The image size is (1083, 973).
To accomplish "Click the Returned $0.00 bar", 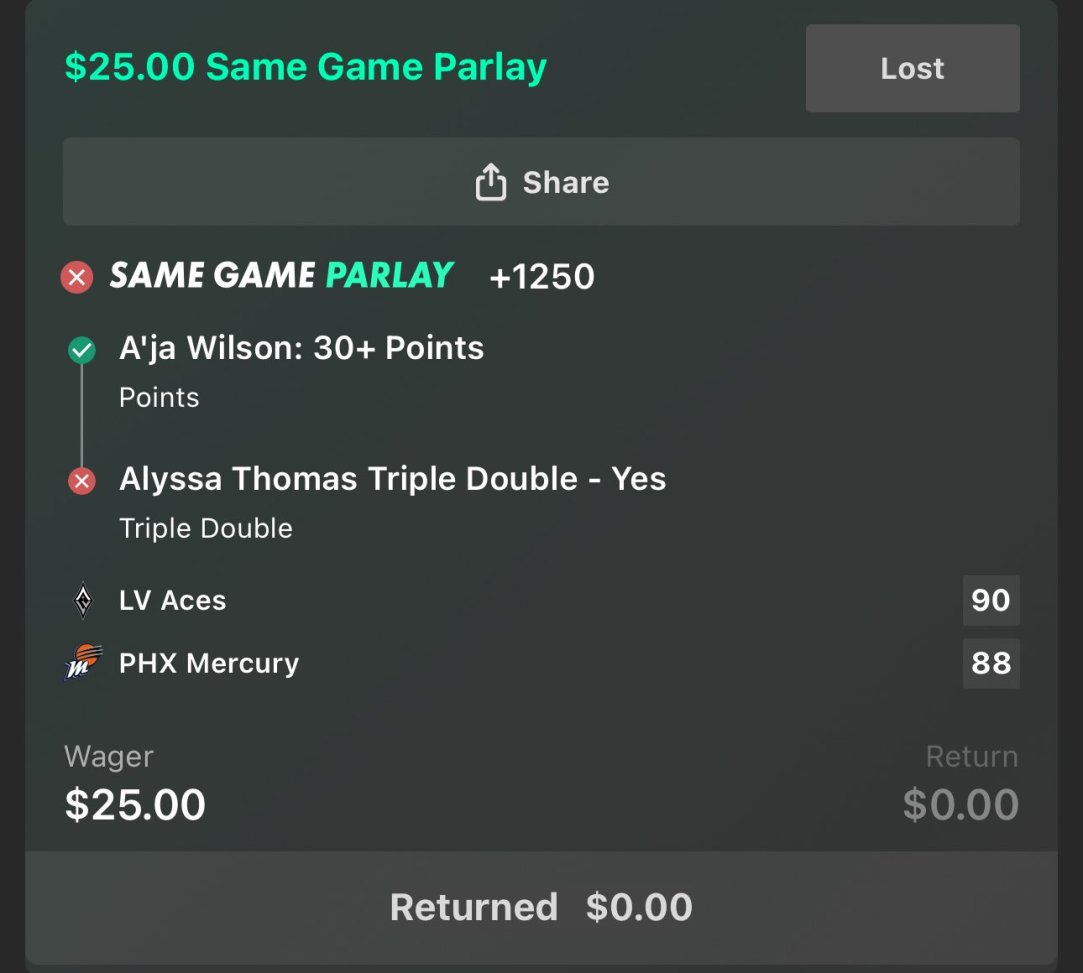I will point(541,907).
